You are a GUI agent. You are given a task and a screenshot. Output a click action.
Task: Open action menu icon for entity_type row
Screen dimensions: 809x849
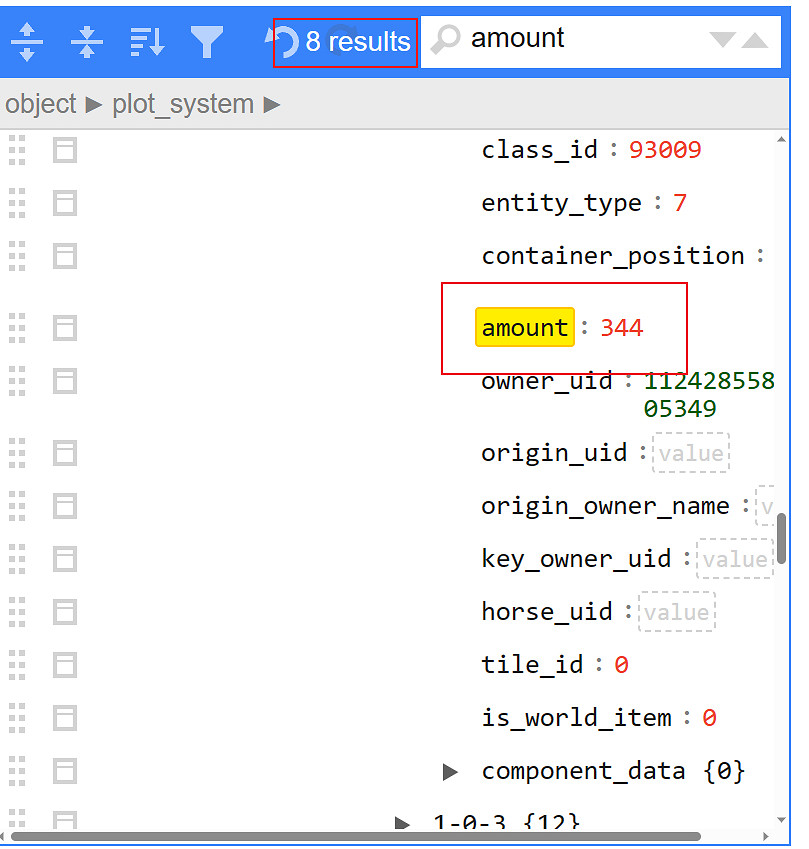coord(65,203)
